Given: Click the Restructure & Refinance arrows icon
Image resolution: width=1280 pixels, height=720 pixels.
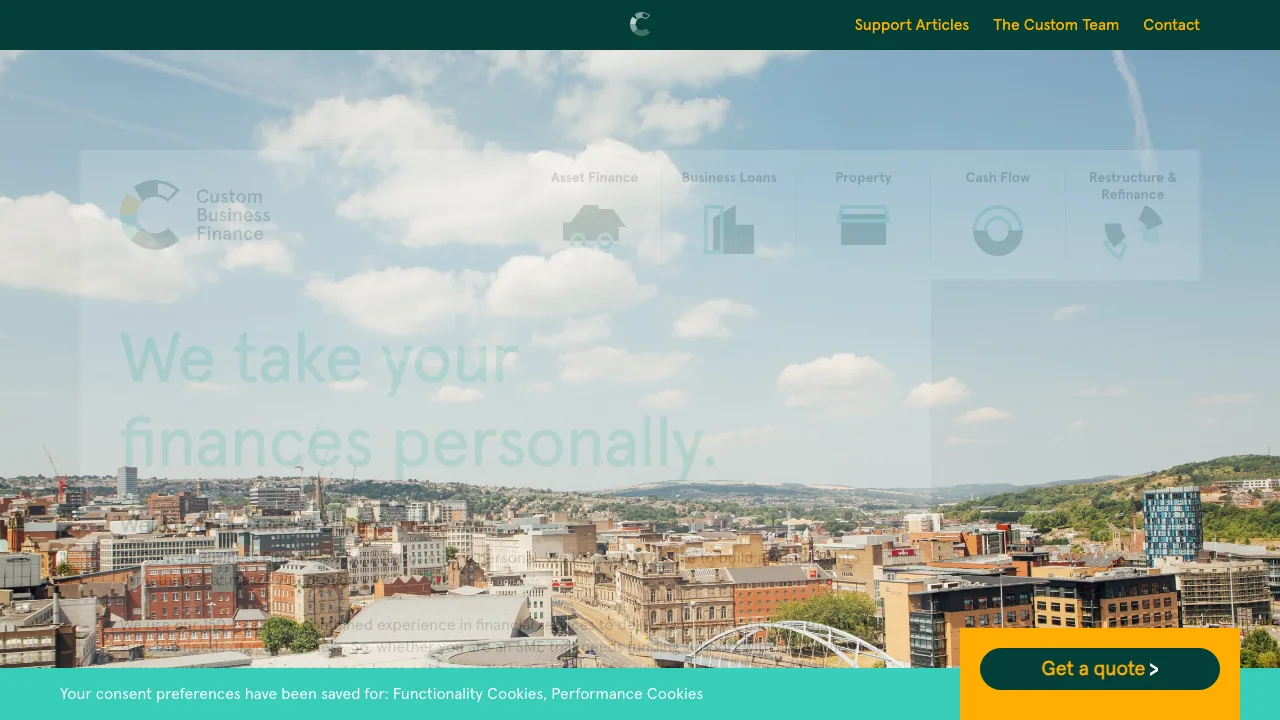Looking at the screenshot, I should coord(1132,232).
